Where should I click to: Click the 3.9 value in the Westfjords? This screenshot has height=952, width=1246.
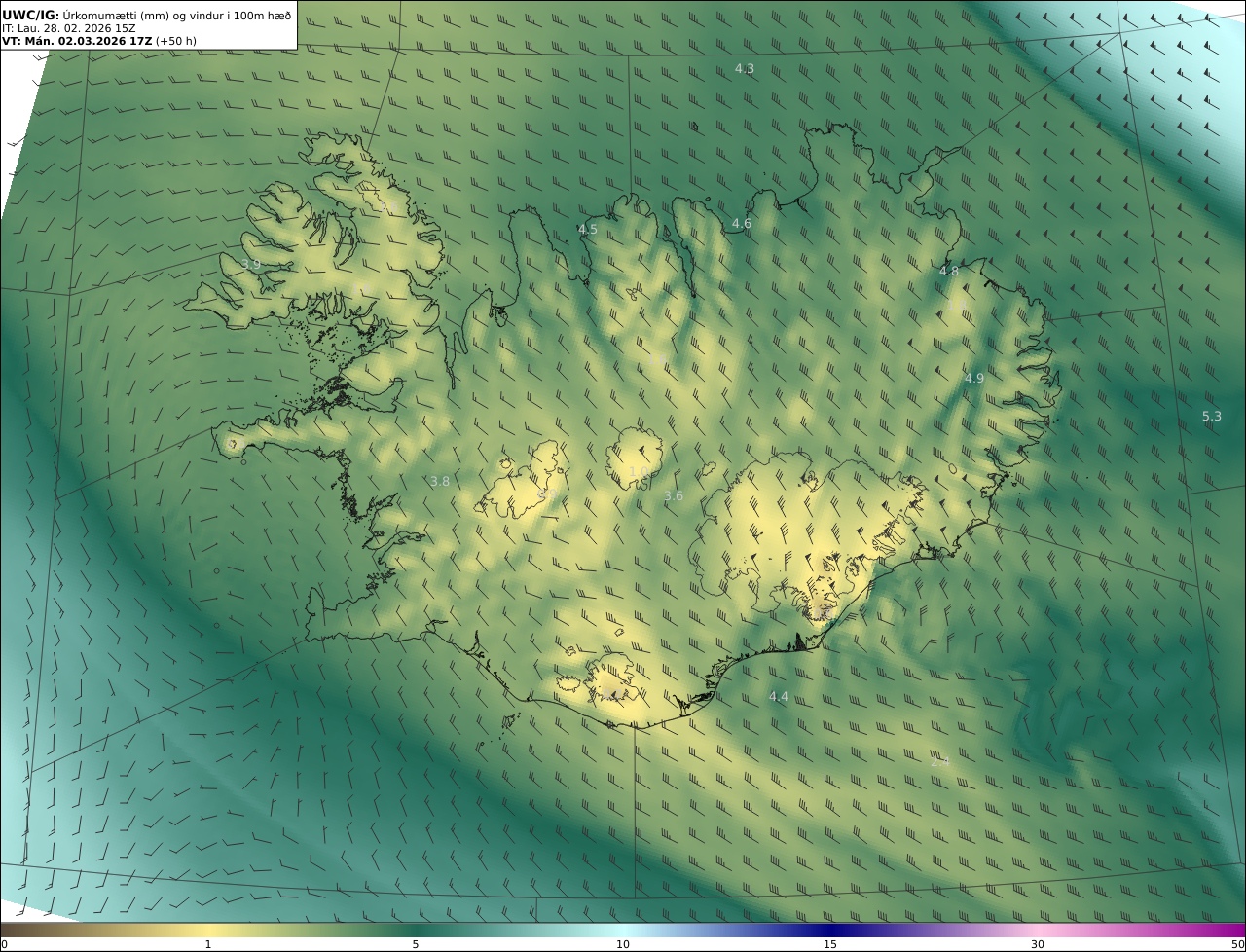[251, 265]
